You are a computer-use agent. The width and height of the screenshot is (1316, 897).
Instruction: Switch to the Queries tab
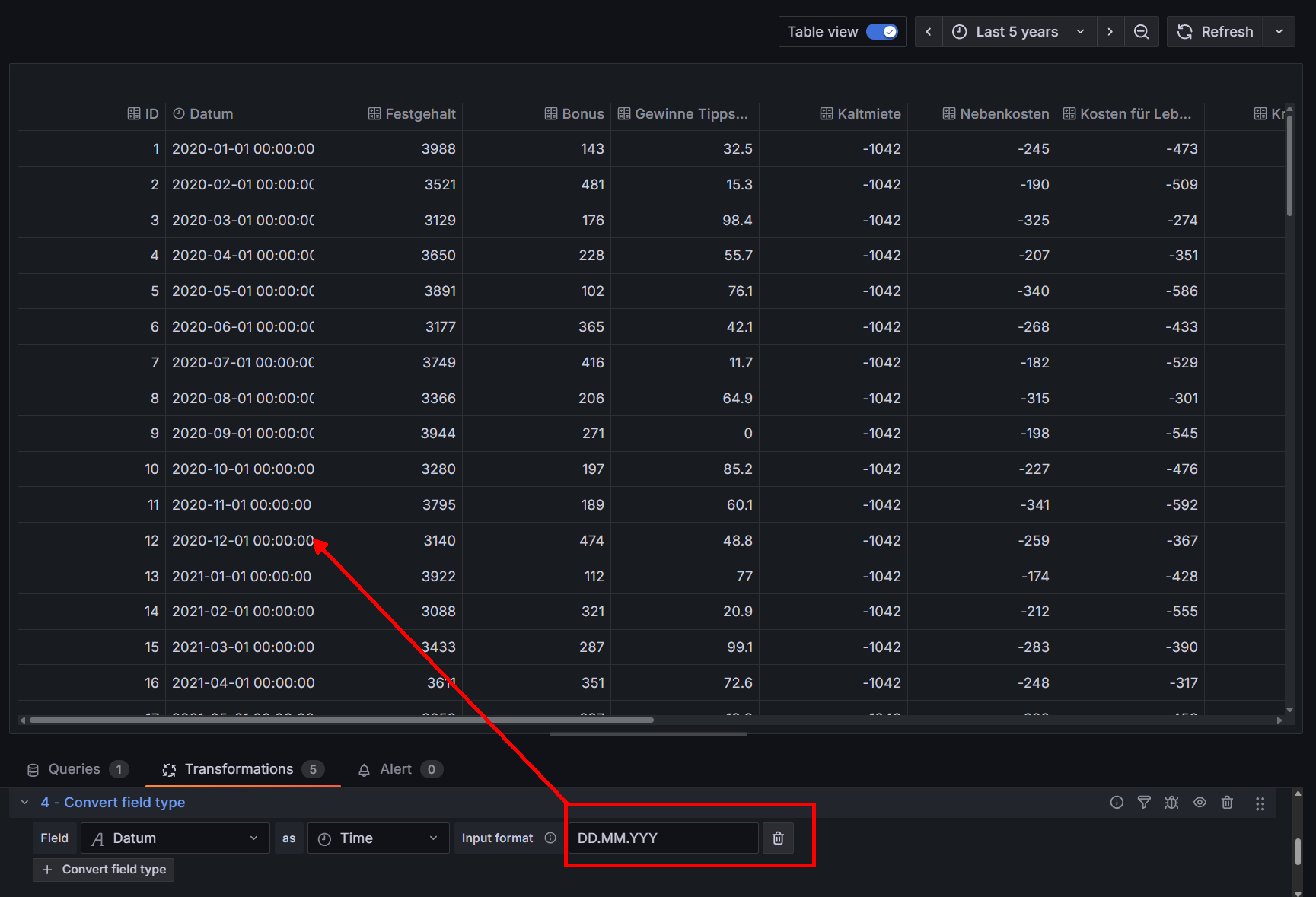click(75, 769)
